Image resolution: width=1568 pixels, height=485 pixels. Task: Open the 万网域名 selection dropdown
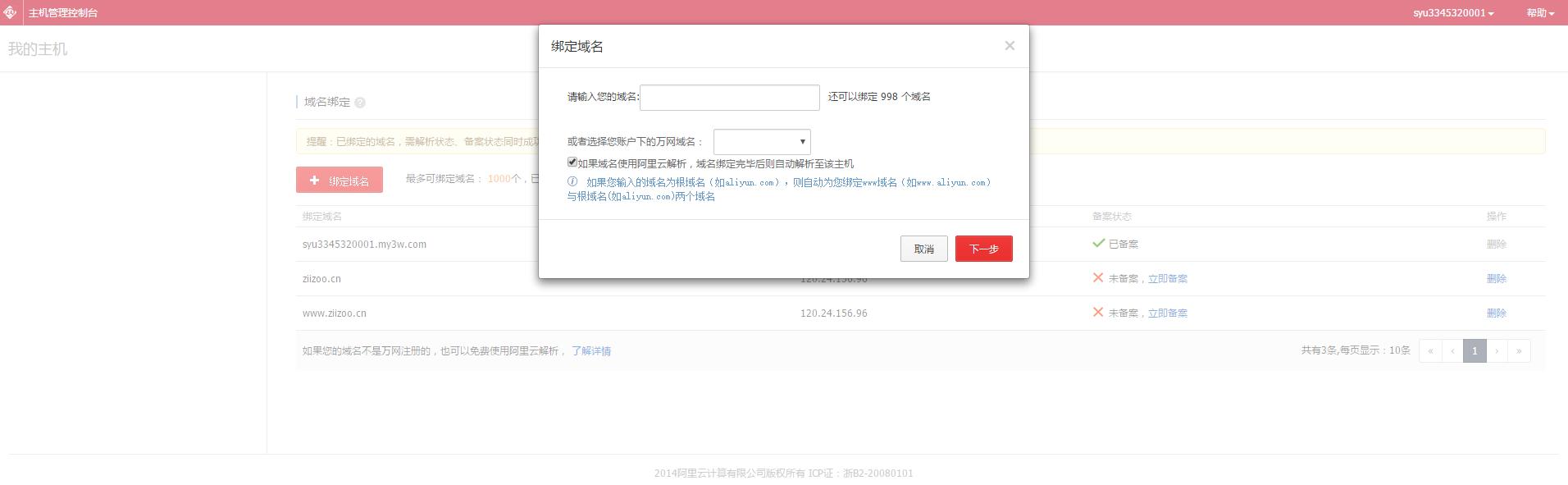pyautogui.click(x=761, y=142)
